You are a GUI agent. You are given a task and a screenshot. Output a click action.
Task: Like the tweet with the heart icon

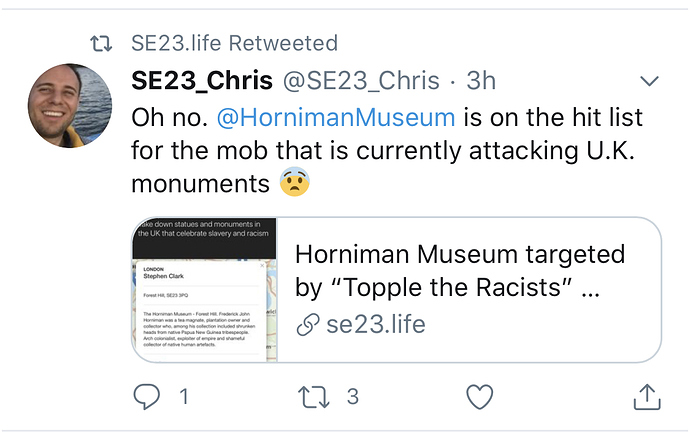pyautogui.click(x=480, y=397)
